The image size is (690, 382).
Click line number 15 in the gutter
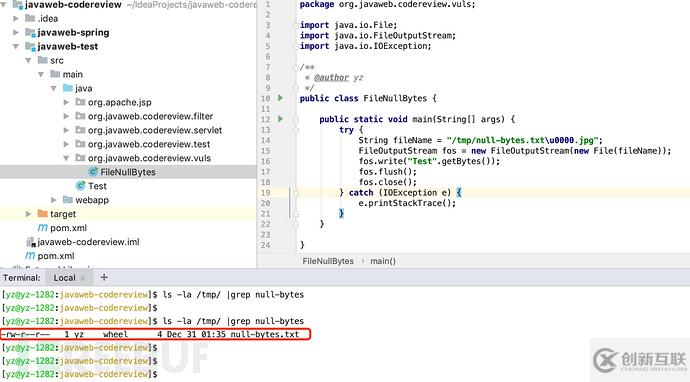(265, 151)
